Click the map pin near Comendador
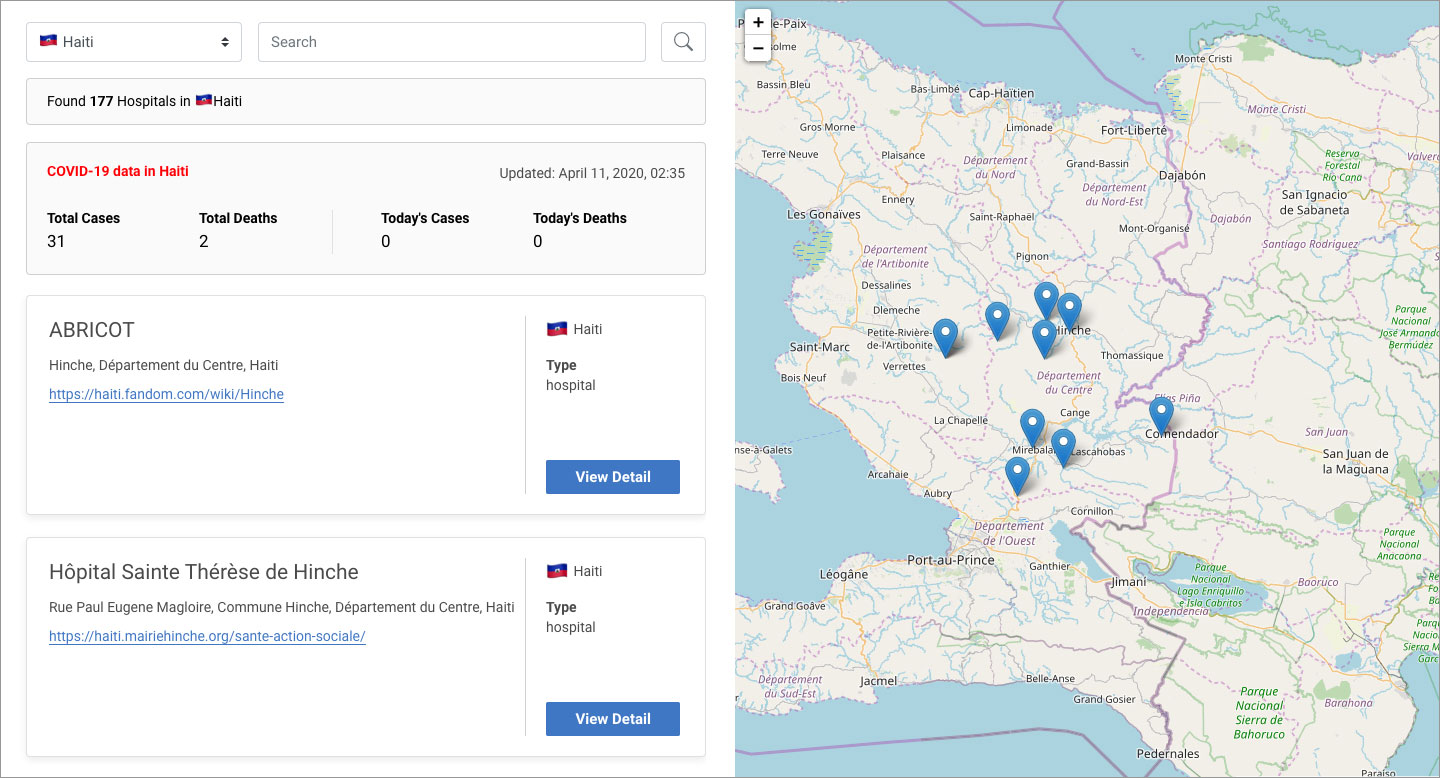Image resolution: width=1440 pixels, height=778 pixels. point(1160,414)
